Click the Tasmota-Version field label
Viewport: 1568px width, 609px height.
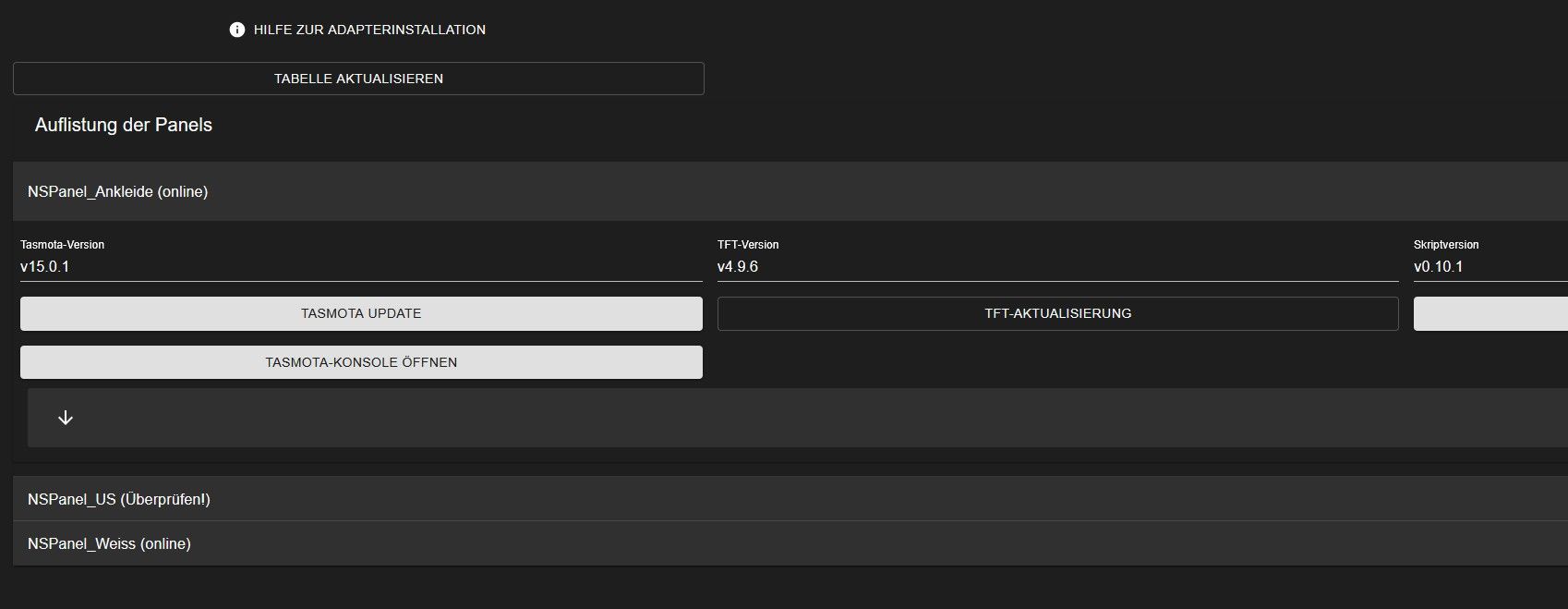[62, 245]
